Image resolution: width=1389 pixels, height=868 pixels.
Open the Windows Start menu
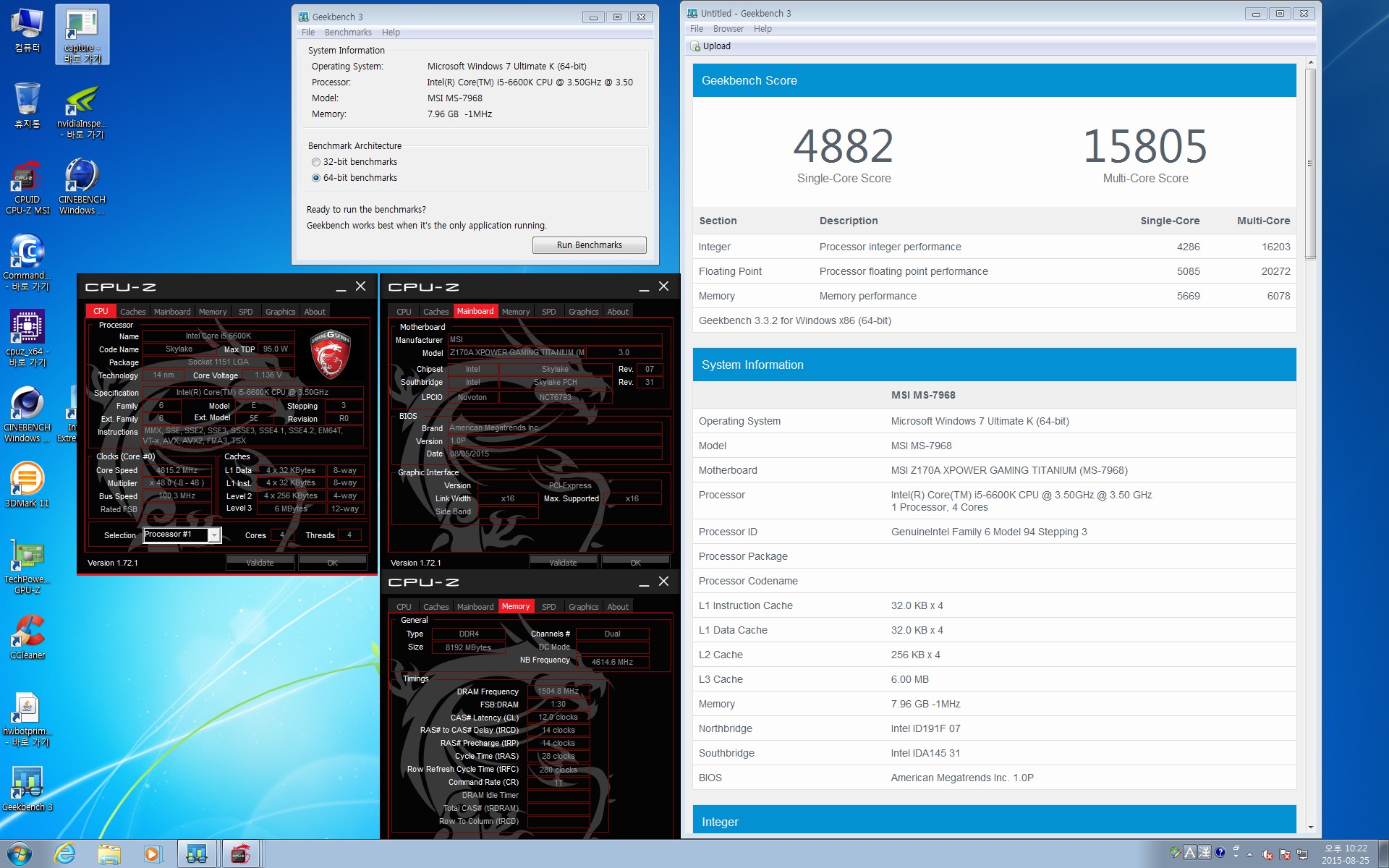pyautogui.click(x=20, y=854)
